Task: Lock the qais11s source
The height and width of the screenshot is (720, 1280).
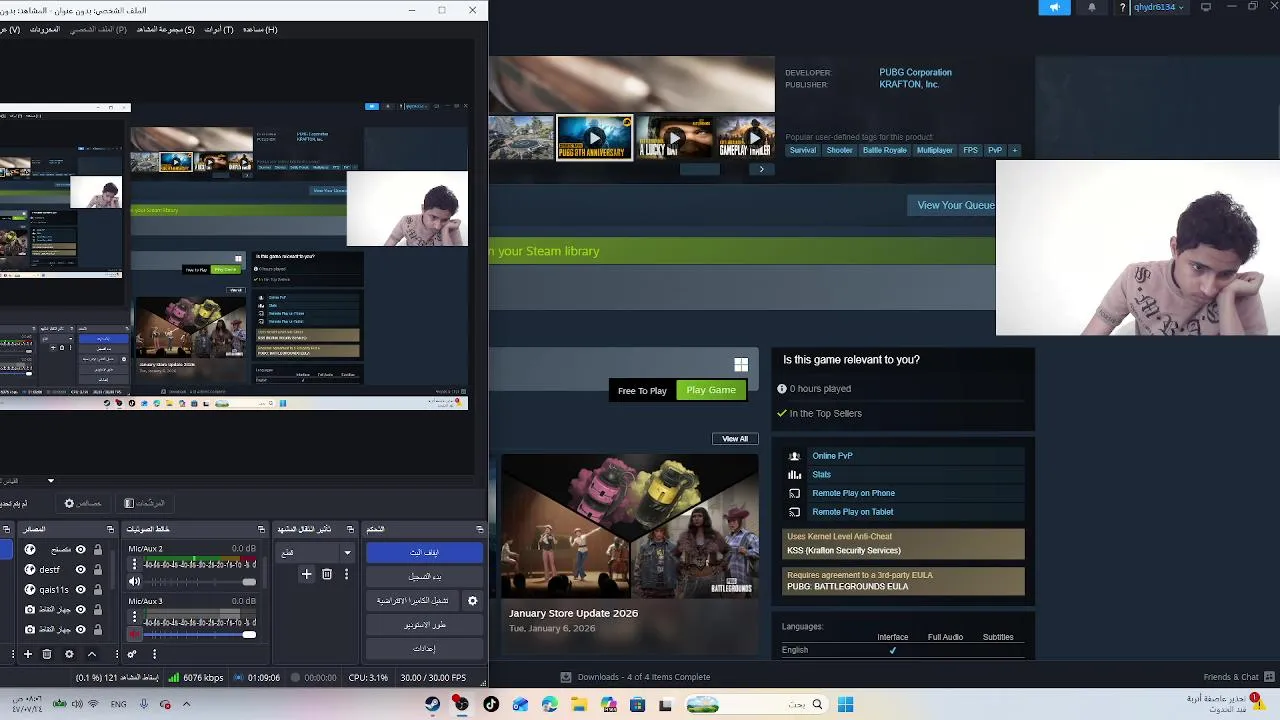Action: coord(97,589)
